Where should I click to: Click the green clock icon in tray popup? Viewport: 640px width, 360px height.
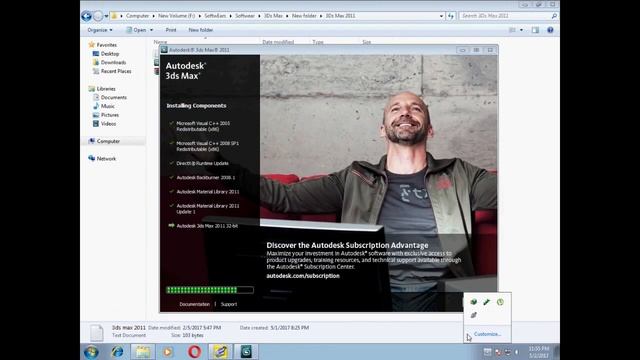[x=500, y=302]
